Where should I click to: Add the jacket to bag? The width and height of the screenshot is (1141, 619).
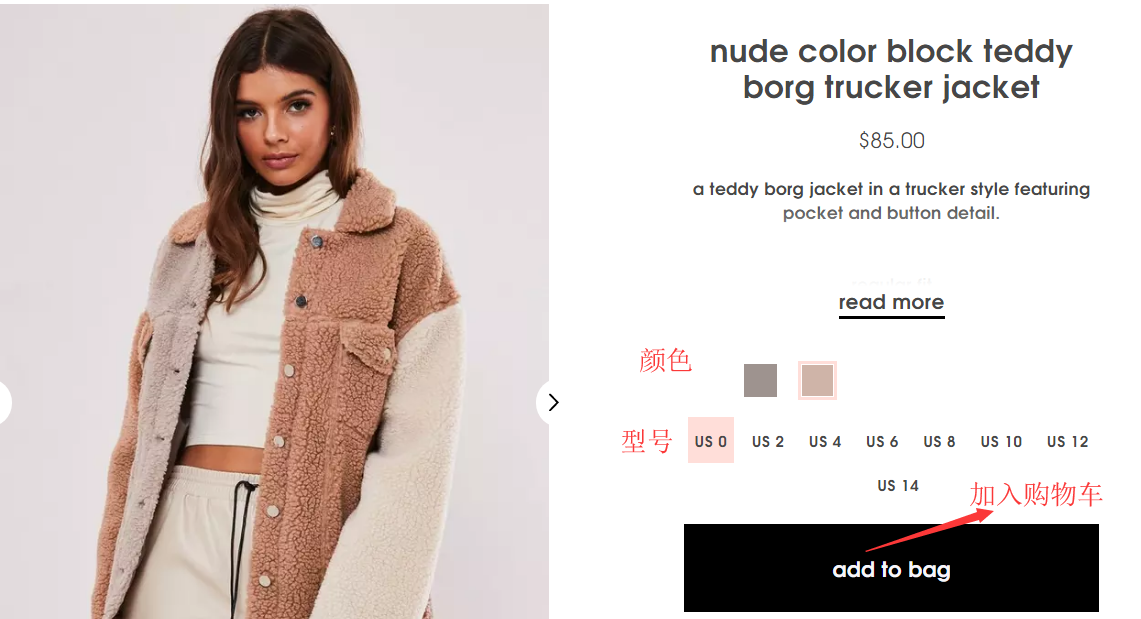891,568
